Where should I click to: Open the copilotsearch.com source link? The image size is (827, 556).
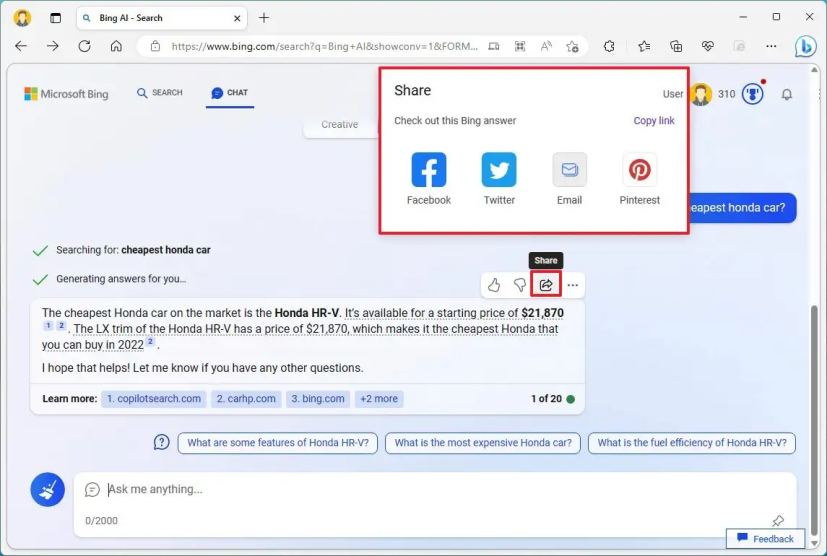[x=153, y=399]
